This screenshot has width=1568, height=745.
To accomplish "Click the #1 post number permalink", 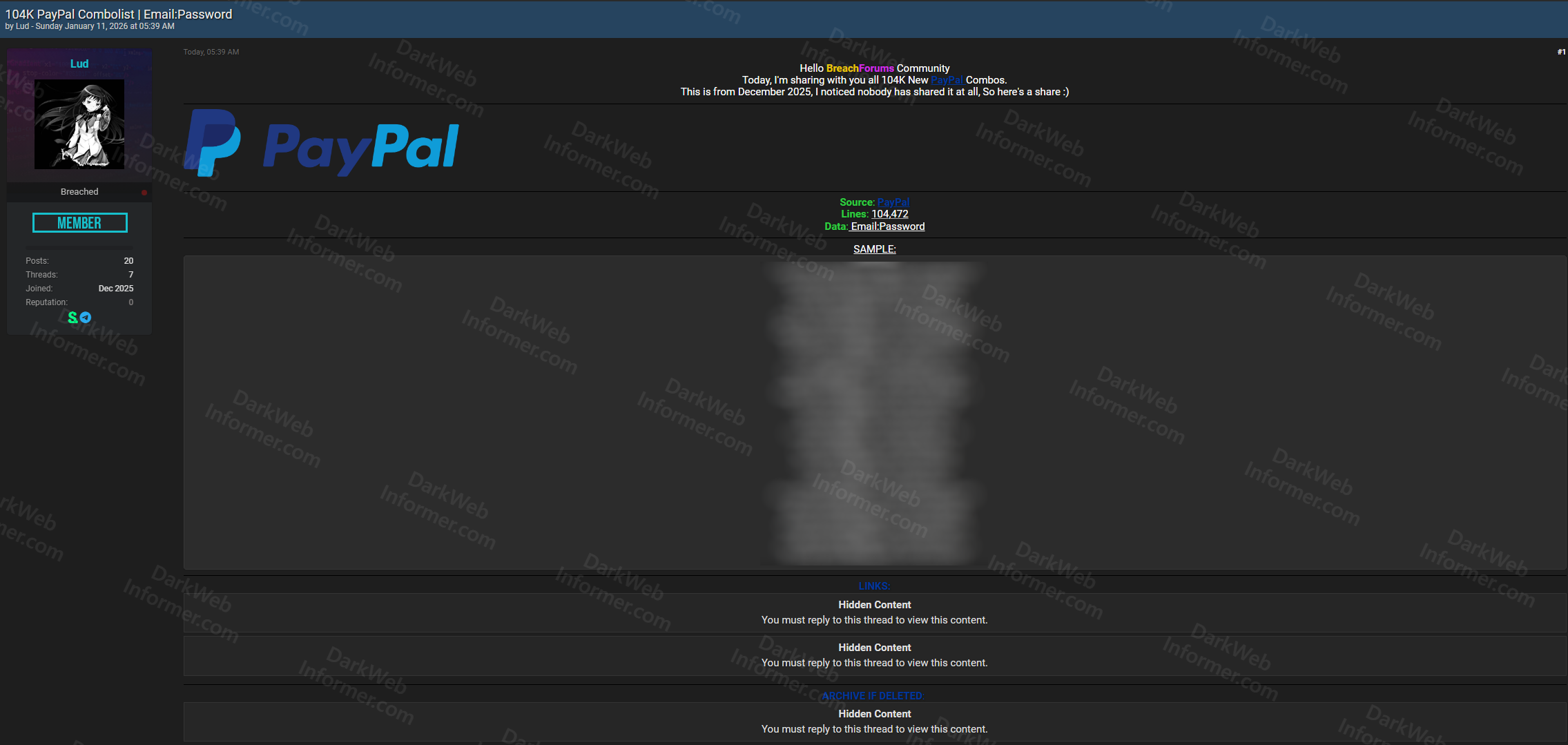I will [x=1561, y=52].
